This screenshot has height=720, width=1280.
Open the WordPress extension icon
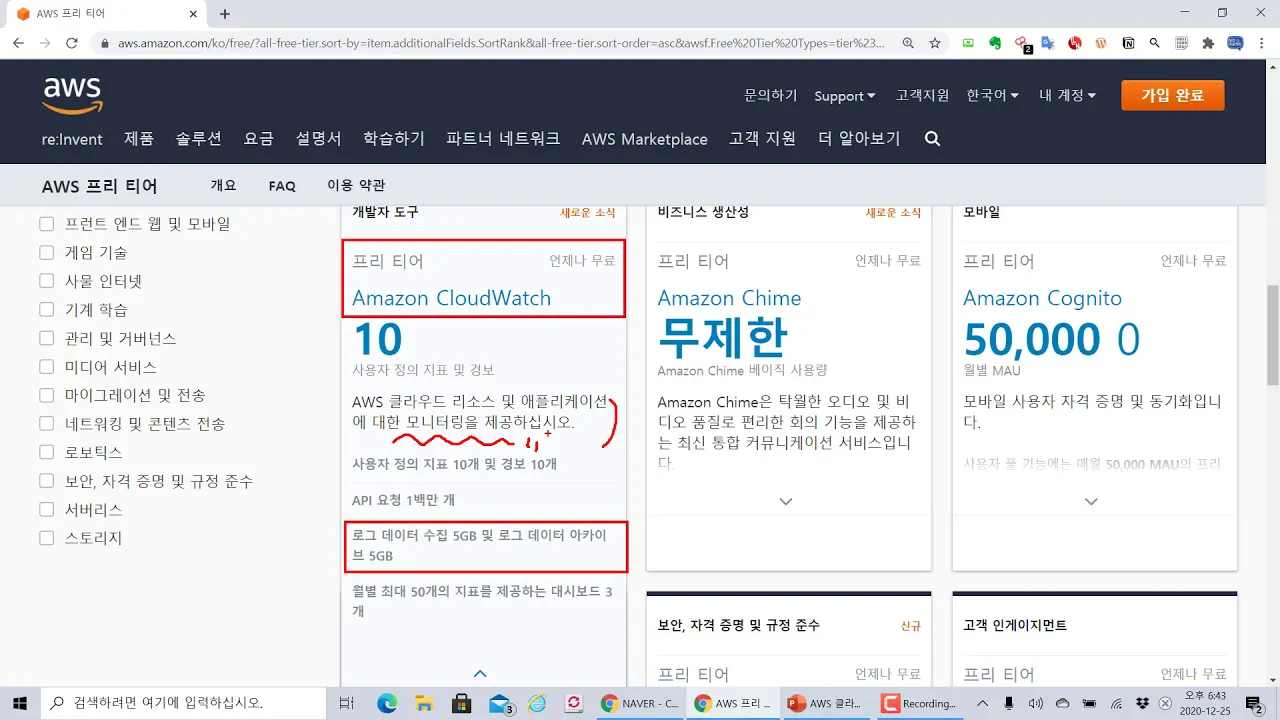[1101, 43]
